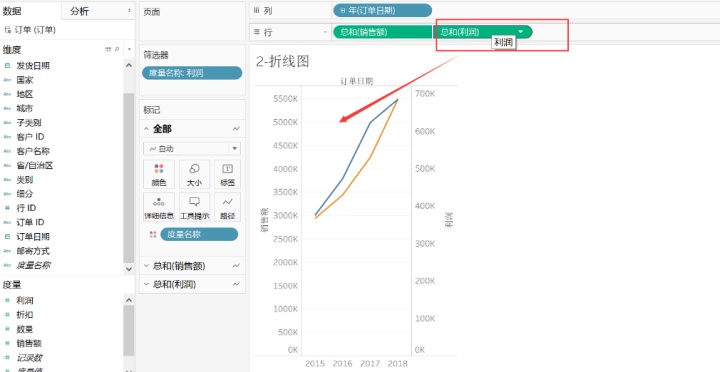
Task: Select the 国家 dimension field
Action: [25, 80]
